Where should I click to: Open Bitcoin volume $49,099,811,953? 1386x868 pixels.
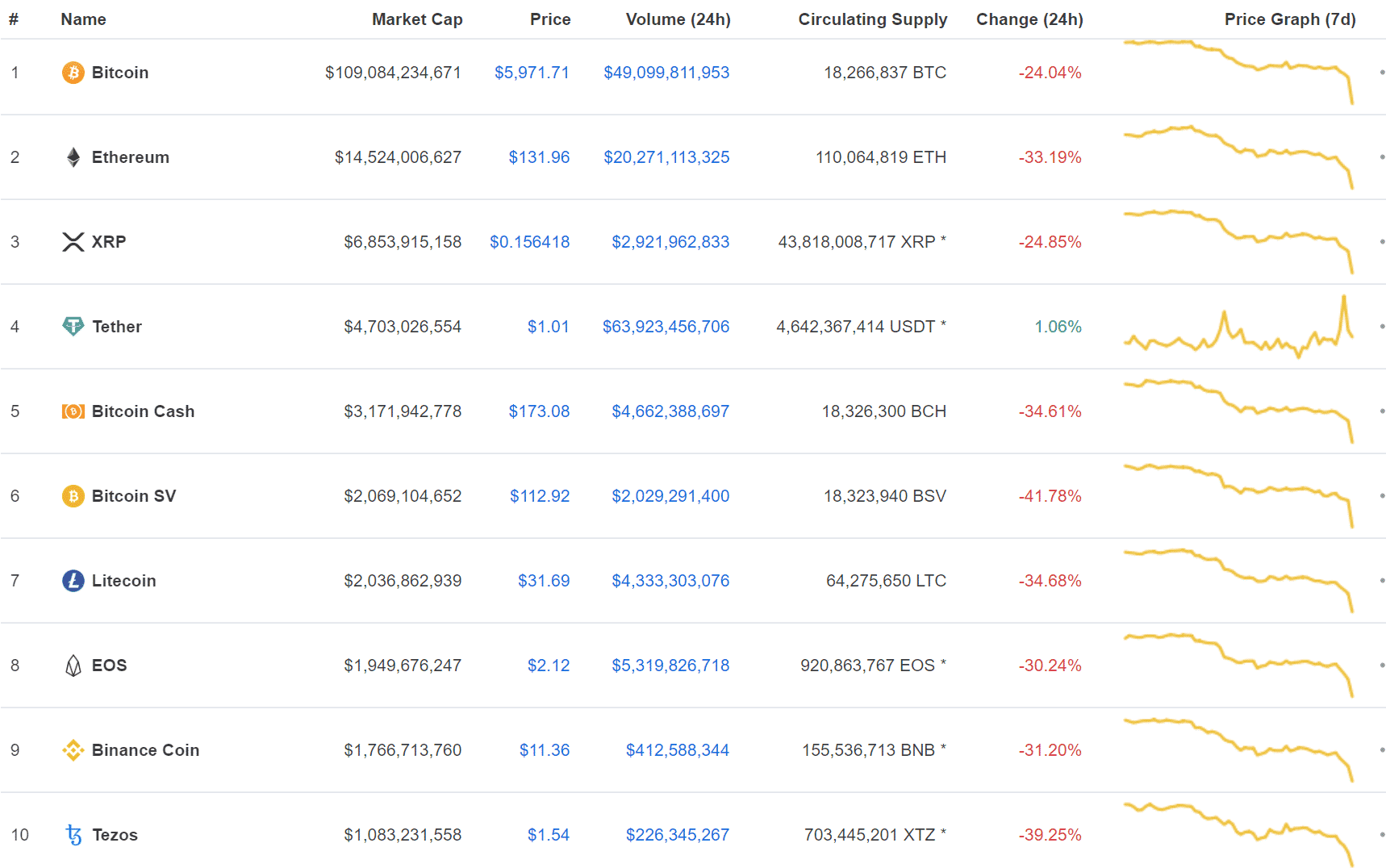pos(666,73)
